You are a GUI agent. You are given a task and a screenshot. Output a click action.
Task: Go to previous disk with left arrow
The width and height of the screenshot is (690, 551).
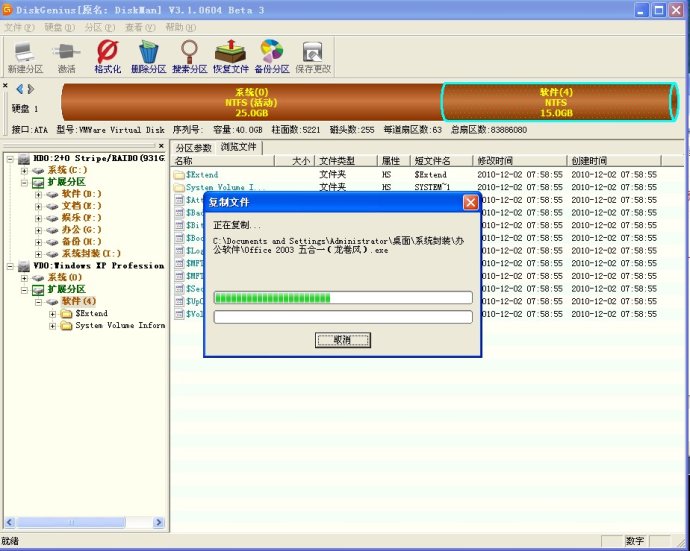(x=19, y=89)
